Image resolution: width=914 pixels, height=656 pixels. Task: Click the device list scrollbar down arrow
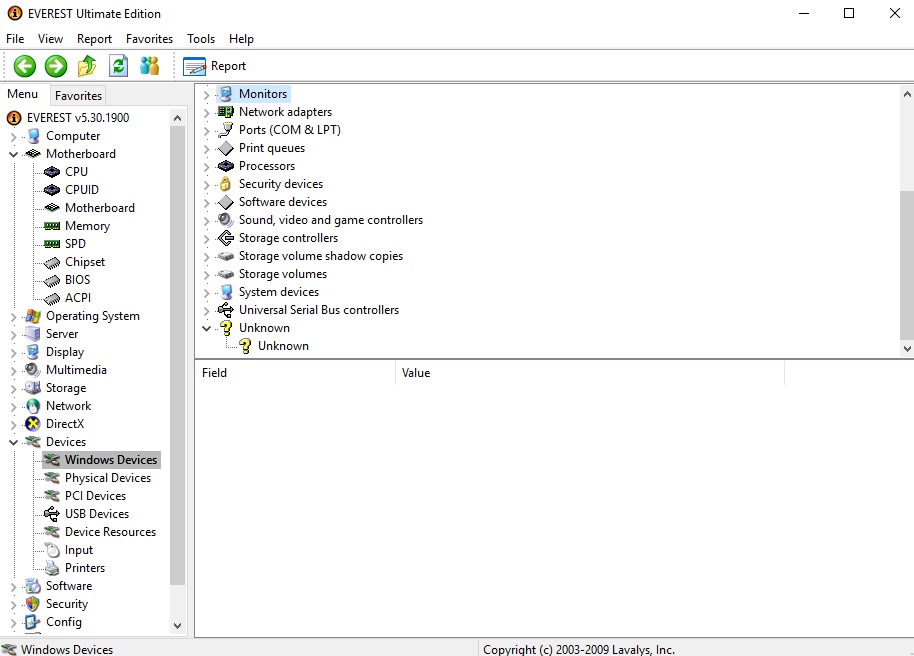907,349
